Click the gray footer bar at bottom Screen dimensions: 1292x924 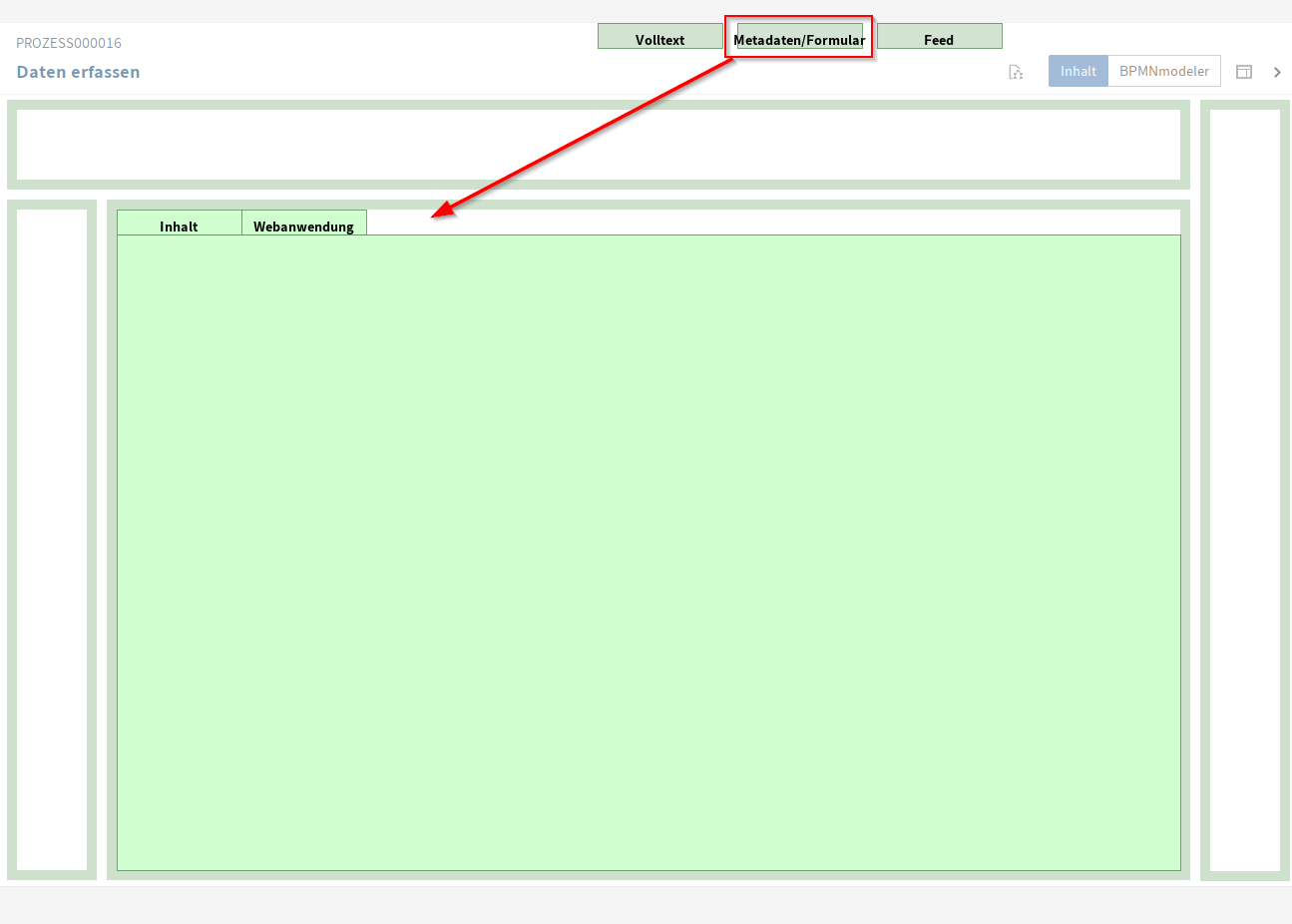tap(646, 905)
